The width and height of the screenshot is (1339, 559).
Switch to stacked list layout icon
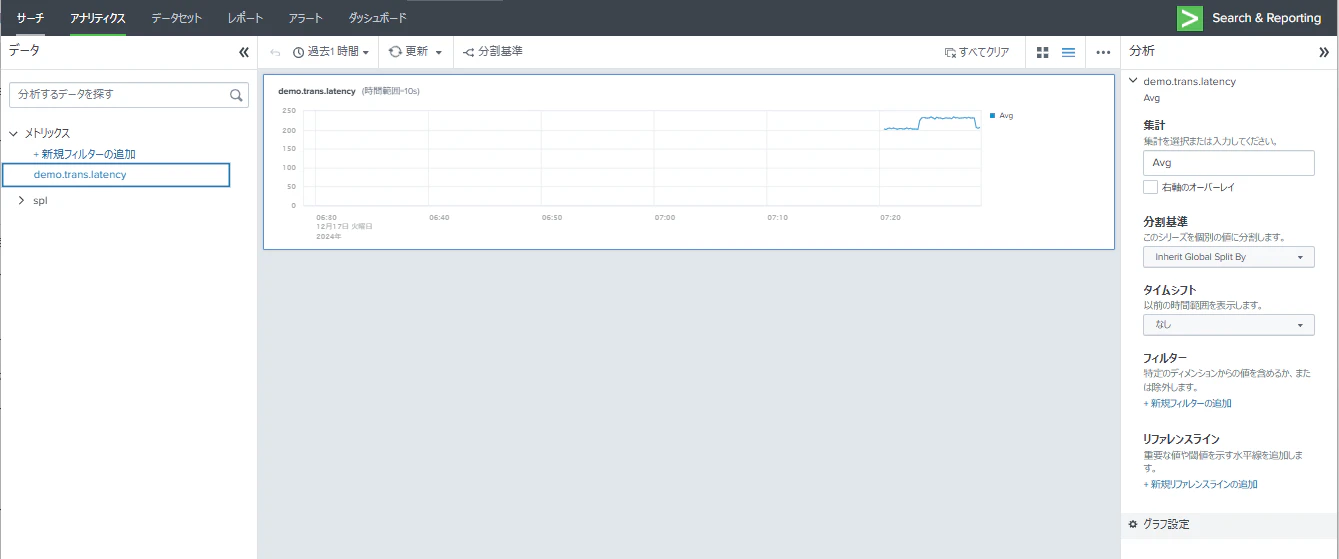1068,52
